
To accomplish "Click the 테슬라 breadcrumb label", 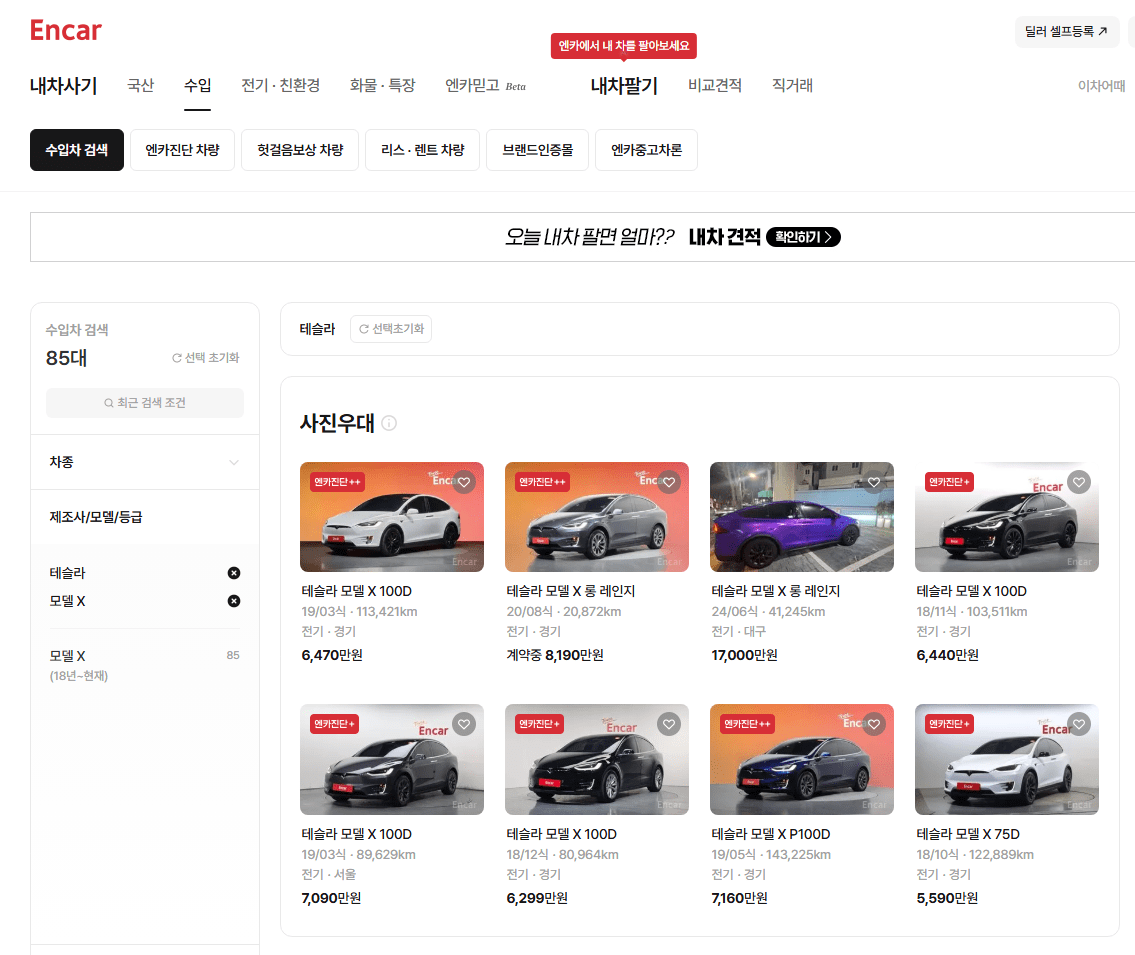I will click(317, 329).
